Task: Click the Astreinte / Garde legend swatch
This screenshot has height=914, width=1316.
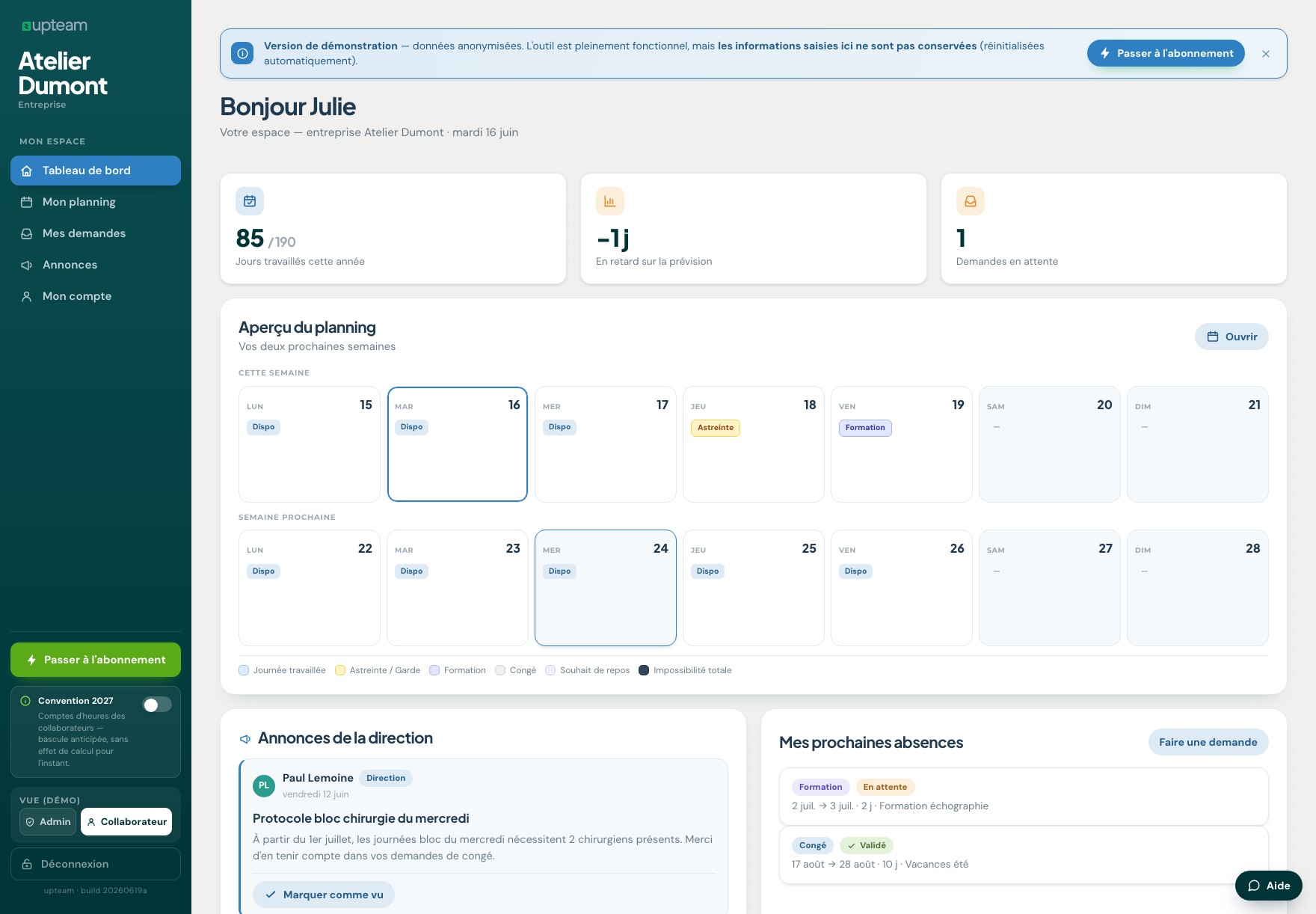Action: point(340,670)
